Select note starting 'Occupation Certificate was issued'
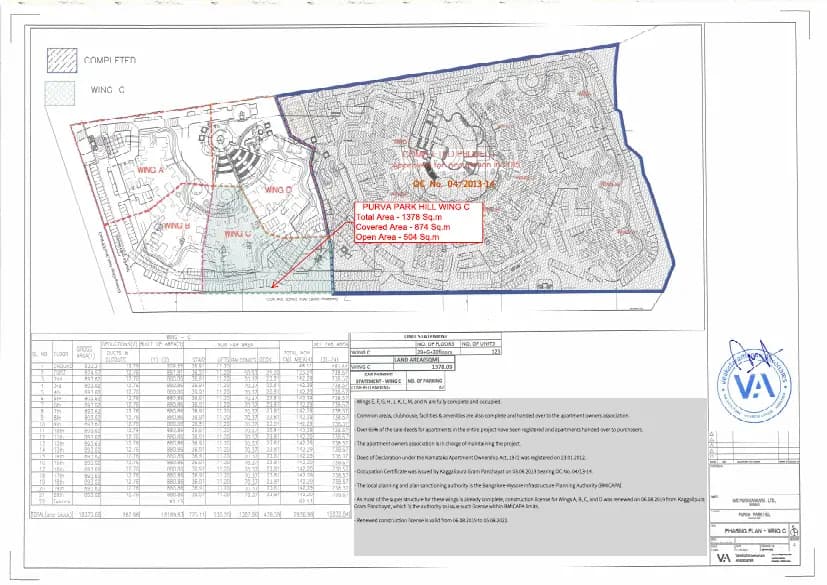 (x=475, y=471)
